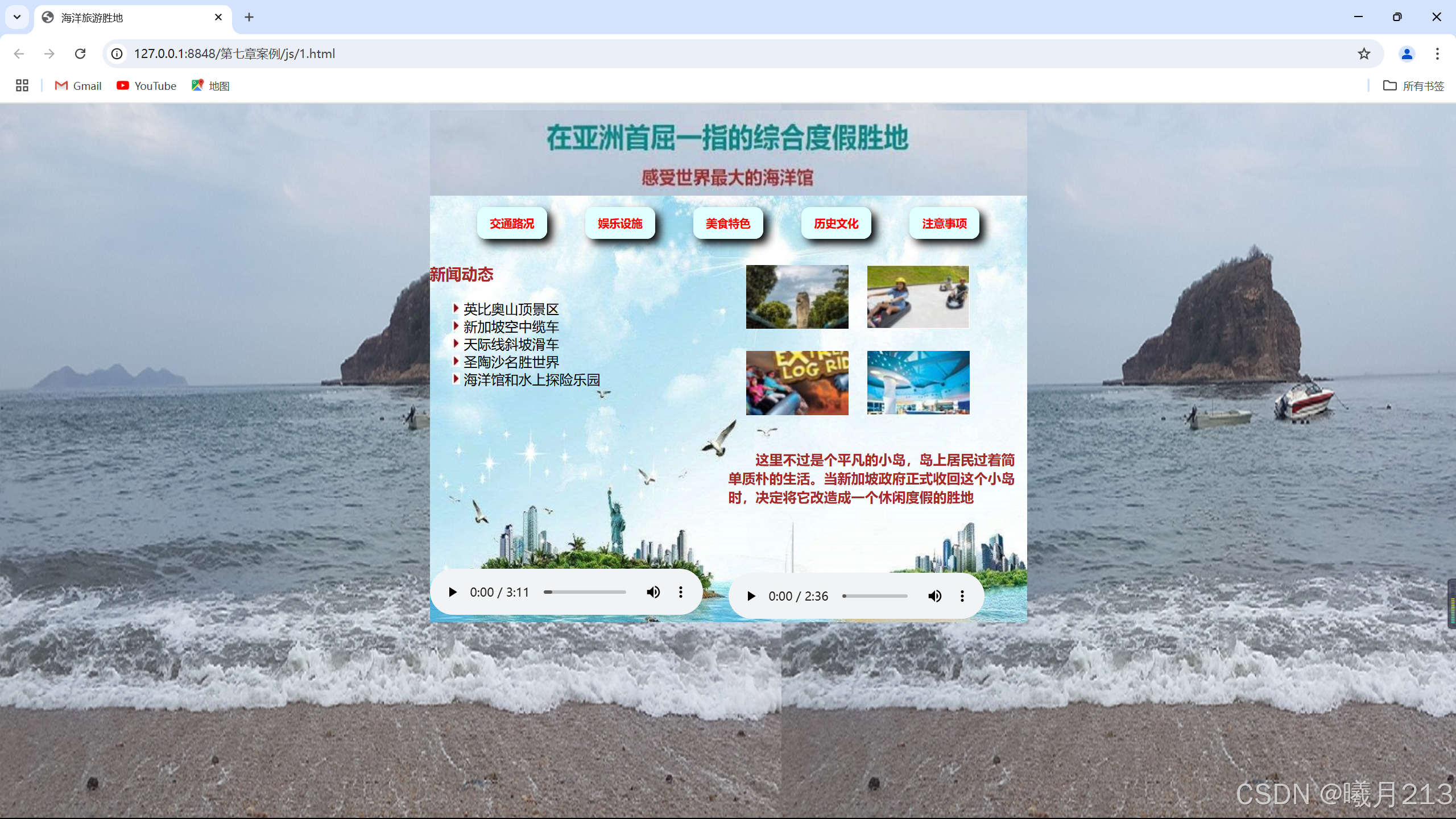Select the 美食特色 navigation button
This screenshot has width=1456, height=819.
(728, 224)
